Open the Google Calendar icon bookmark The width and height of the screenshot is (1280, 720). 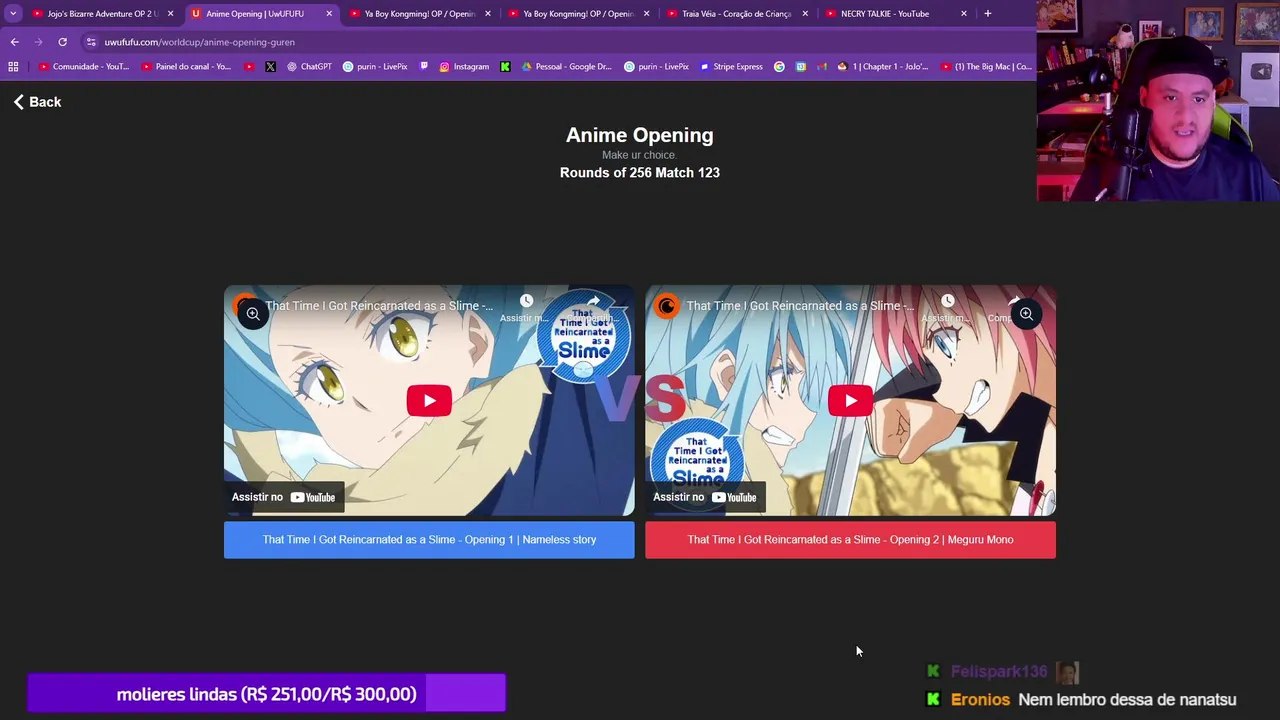801,67
